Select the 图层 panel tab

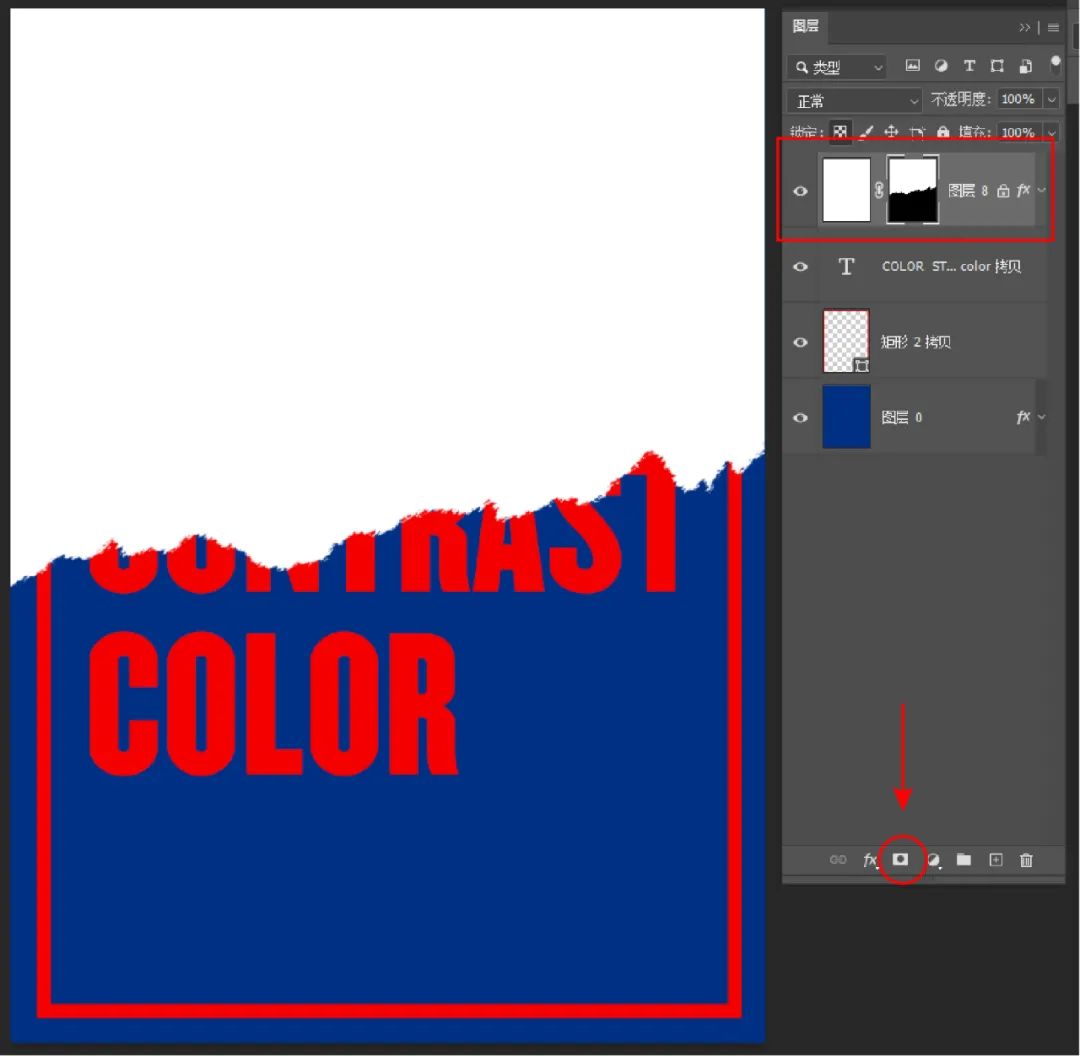pyautogui.click(x=806, y=27)
